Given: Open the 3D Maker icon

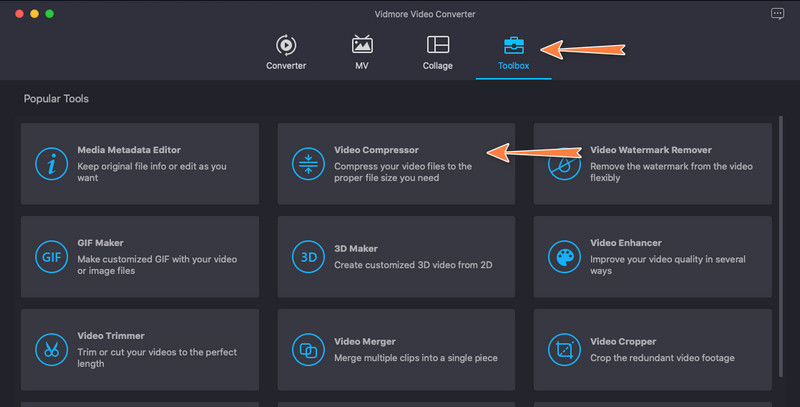Looking at the screenshot, I should [x=307, y=256].
